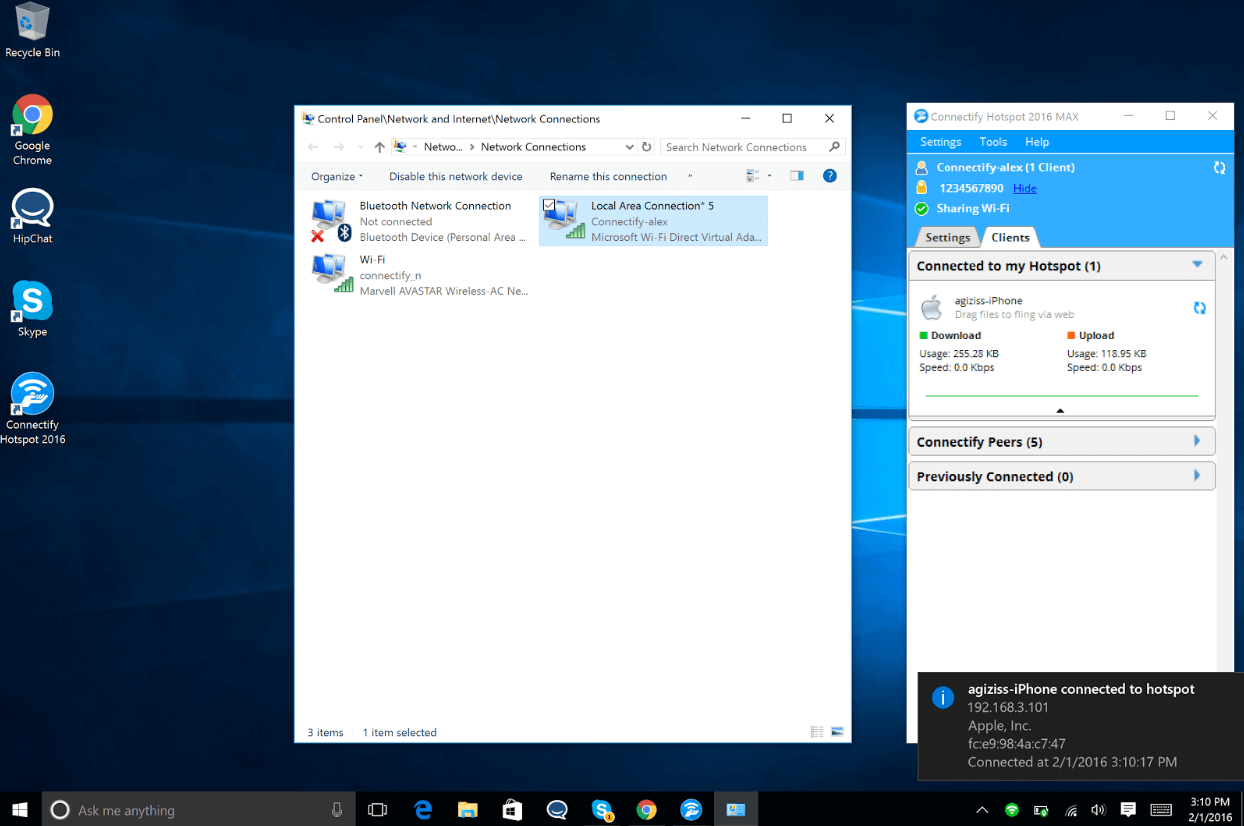Select the Connectify Hotspot 2016 desktop shortcut
Image resolution: width=1244 pixels, height=826 pixels.
pos(32,409)
